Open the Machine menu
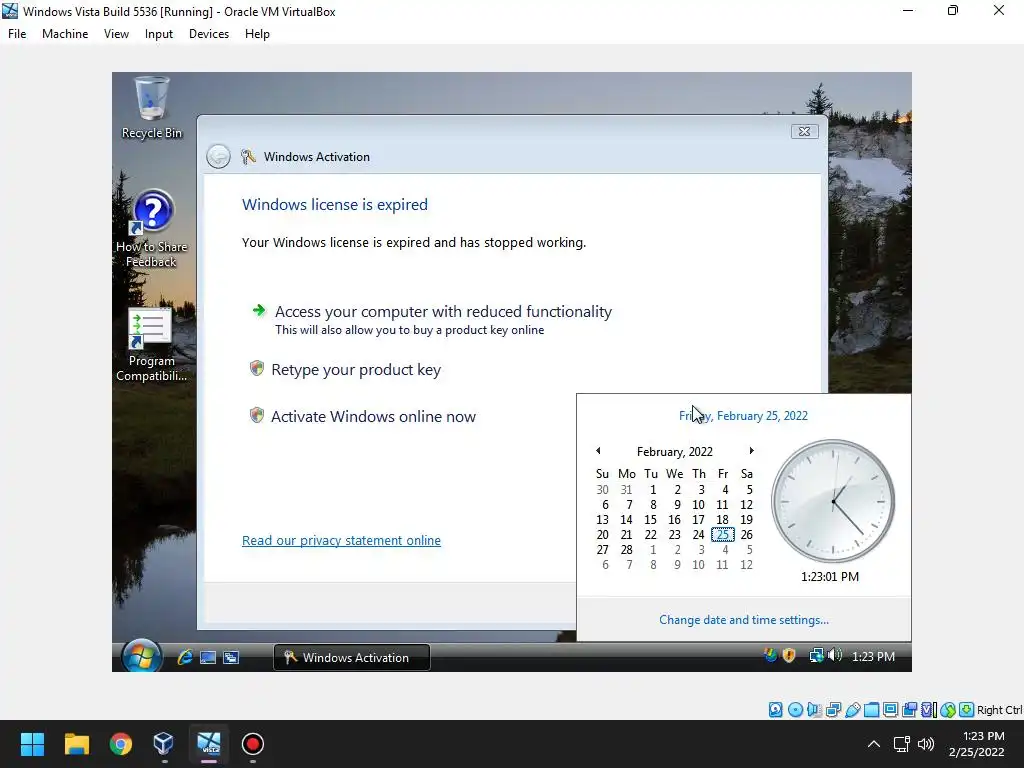Image resolution: width=1024 pixels, height=768 pixels. pos(65,34)
